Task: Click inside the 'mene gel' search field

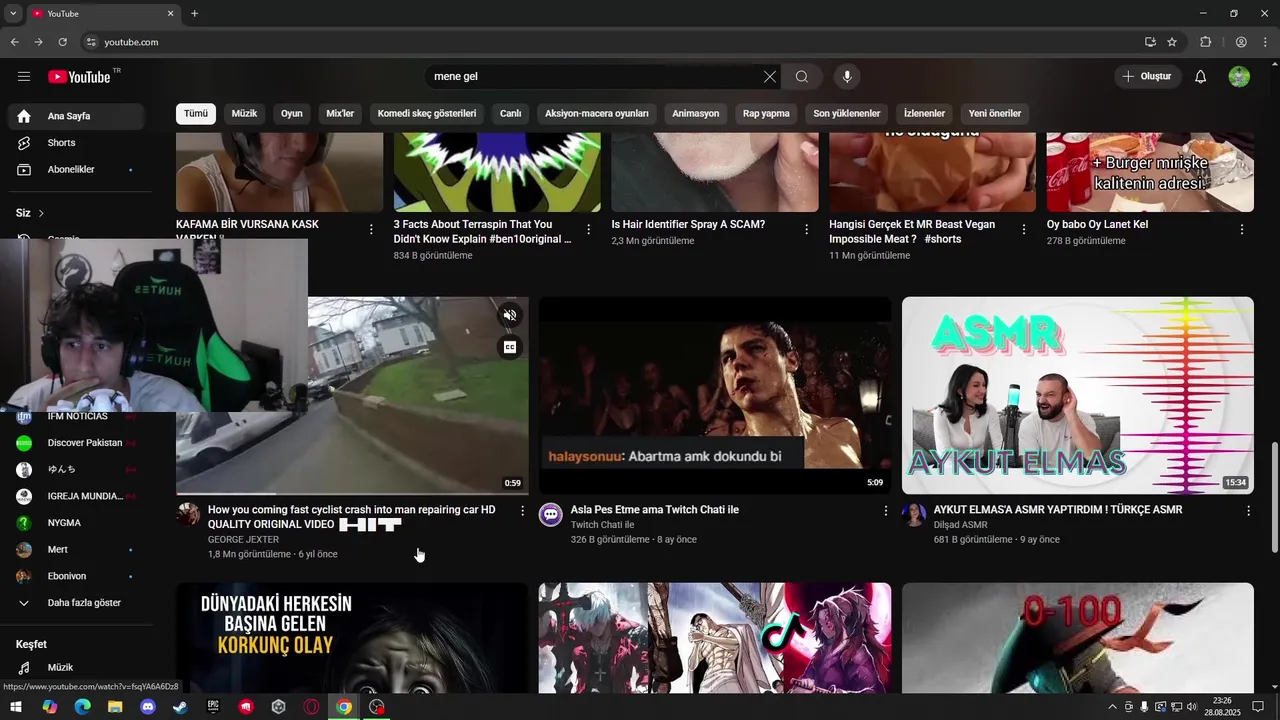Action: pos(595,77)
